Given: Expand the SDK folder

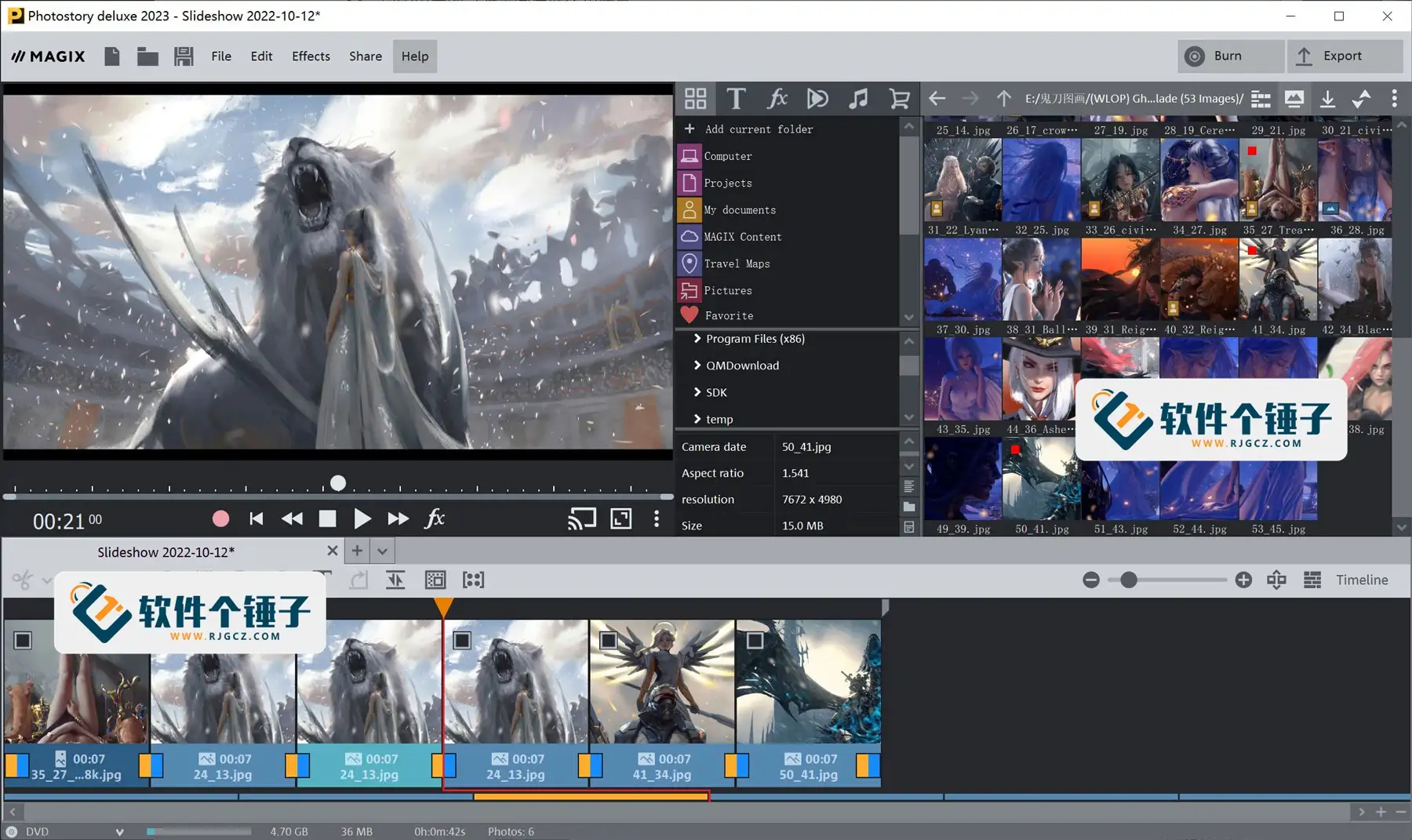Looking at the screenshot, I should [x=697, y=392].
